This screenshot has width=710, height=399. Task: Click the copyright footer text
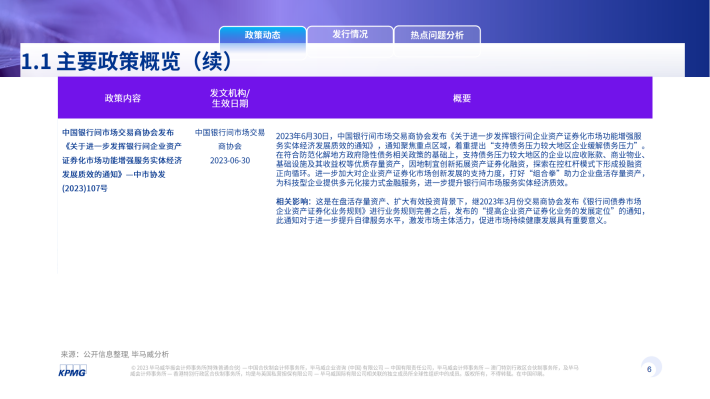pos(355,371)
